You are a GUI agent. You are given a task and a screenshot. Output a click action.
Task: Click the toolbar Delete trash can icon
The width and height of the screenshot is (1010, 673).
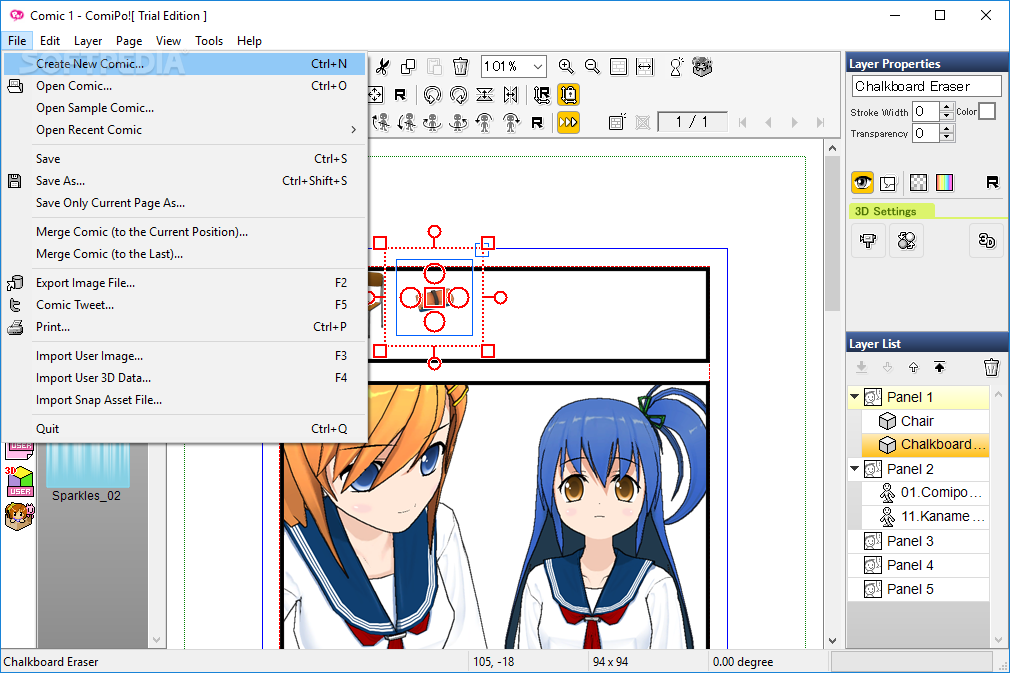(x=461, y=66)
